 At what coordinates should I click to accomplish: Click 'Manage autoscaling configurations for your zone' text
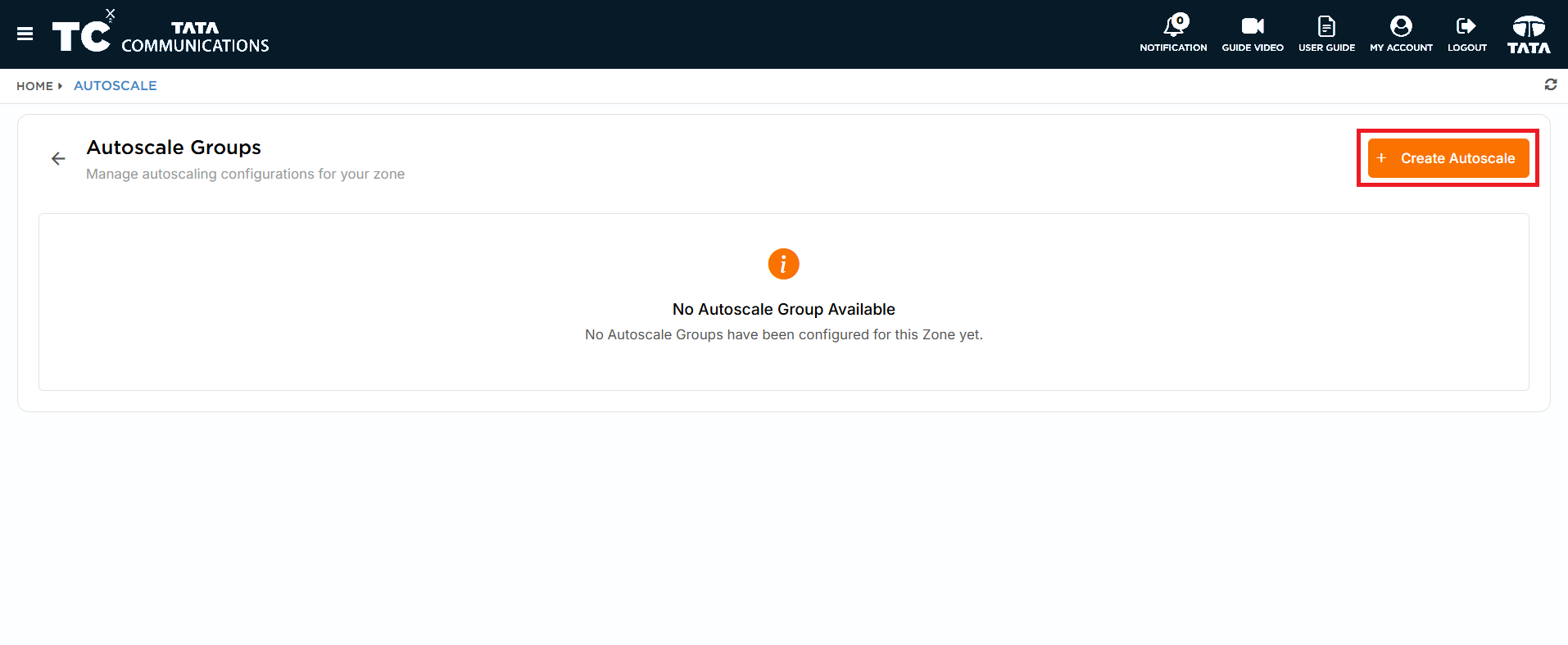click(x=245, y=174)
